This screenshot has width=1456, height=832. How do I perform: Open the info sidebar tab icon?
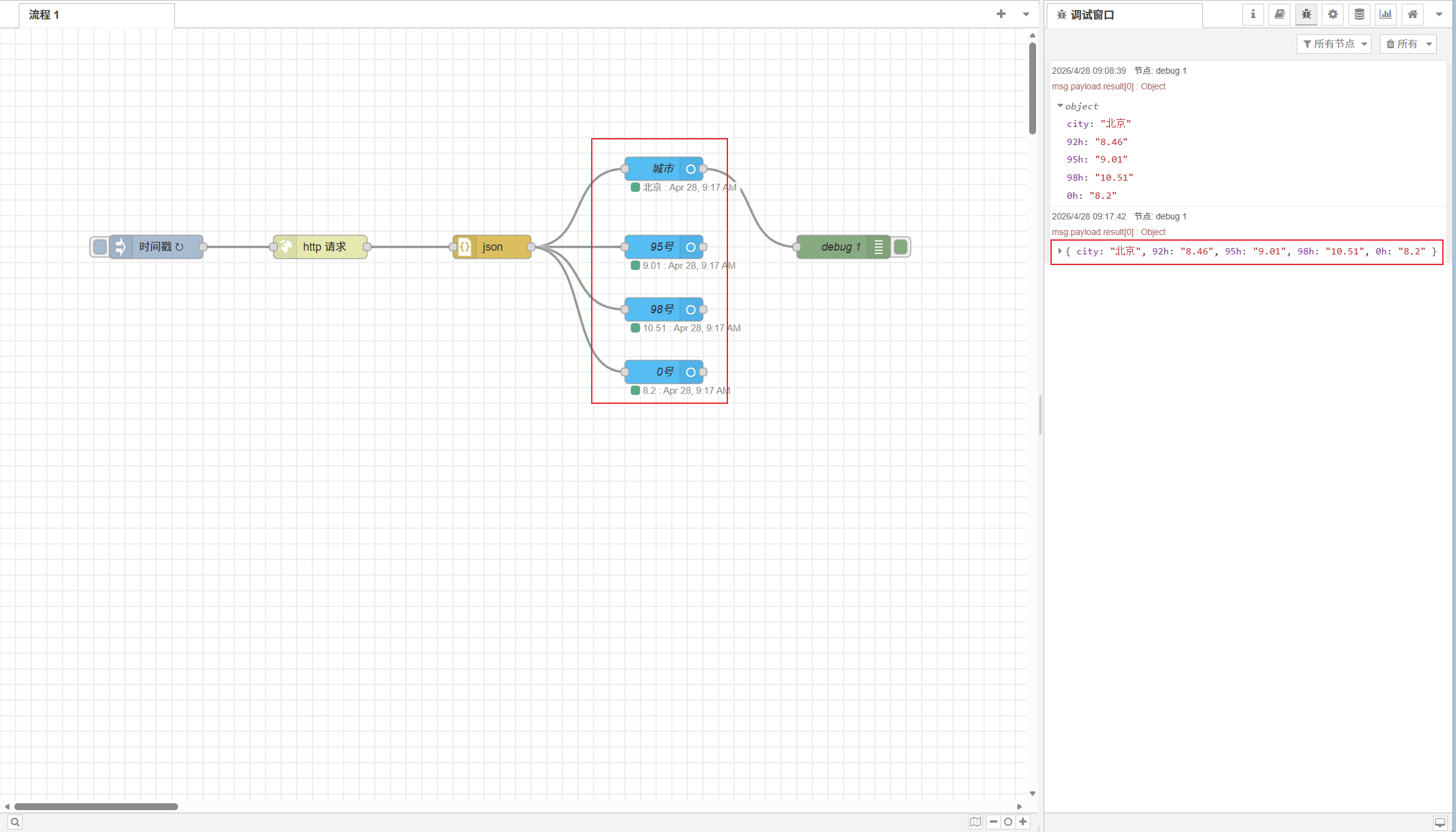coord(1253,14)
